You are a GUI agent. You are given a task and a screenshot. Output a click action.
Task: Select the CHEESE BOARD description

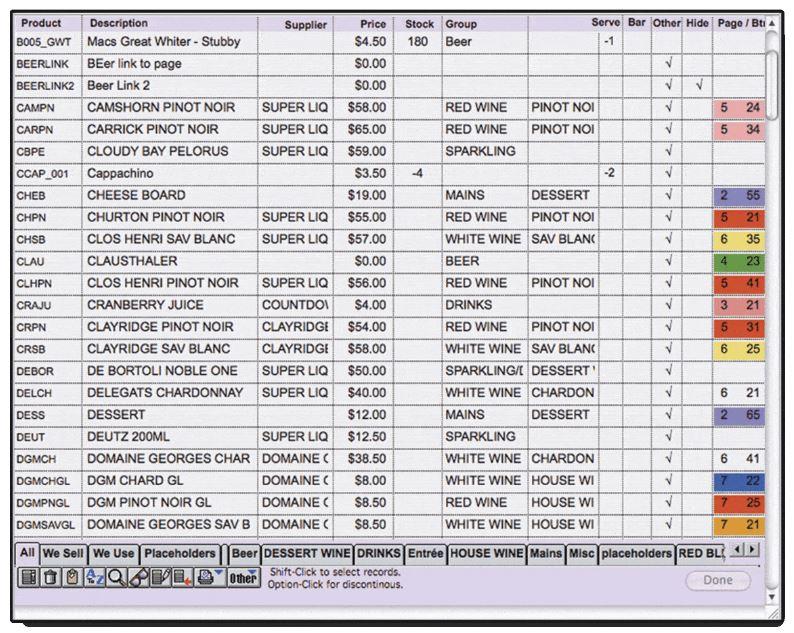tap(136, 195)
